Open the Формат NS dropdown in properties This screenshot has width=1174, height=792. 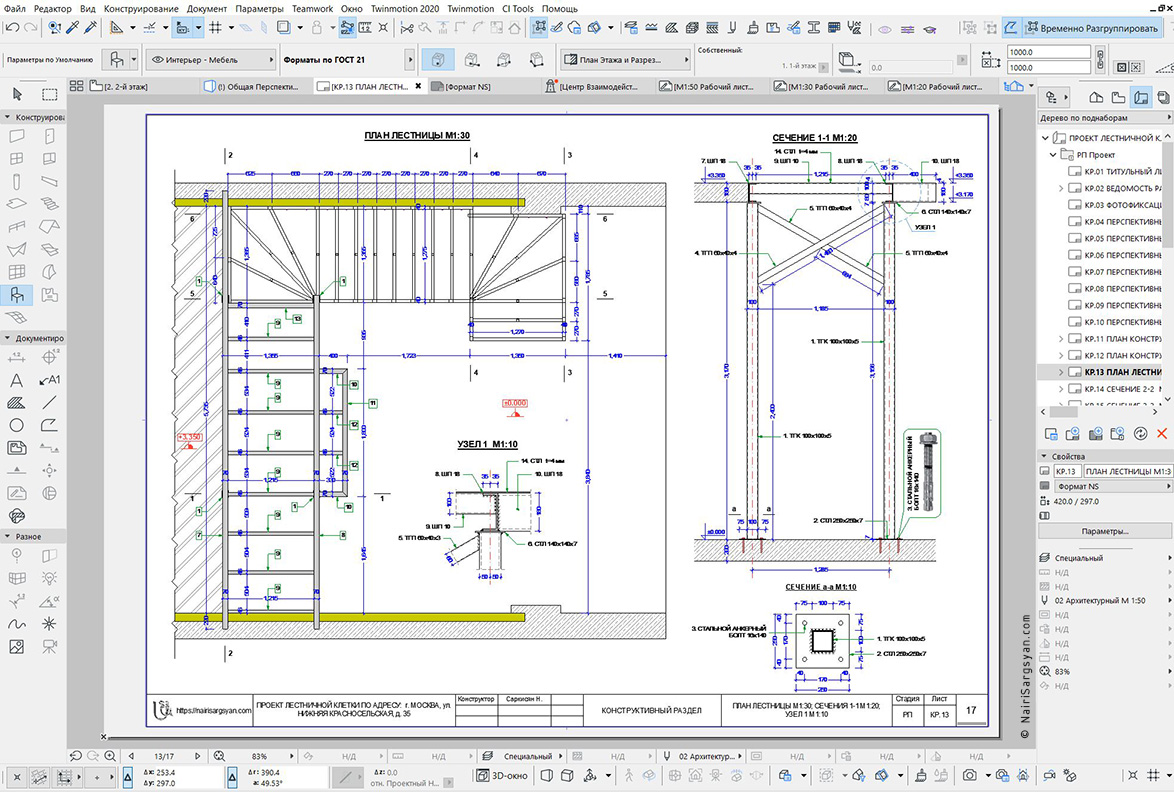[1113, 487]
